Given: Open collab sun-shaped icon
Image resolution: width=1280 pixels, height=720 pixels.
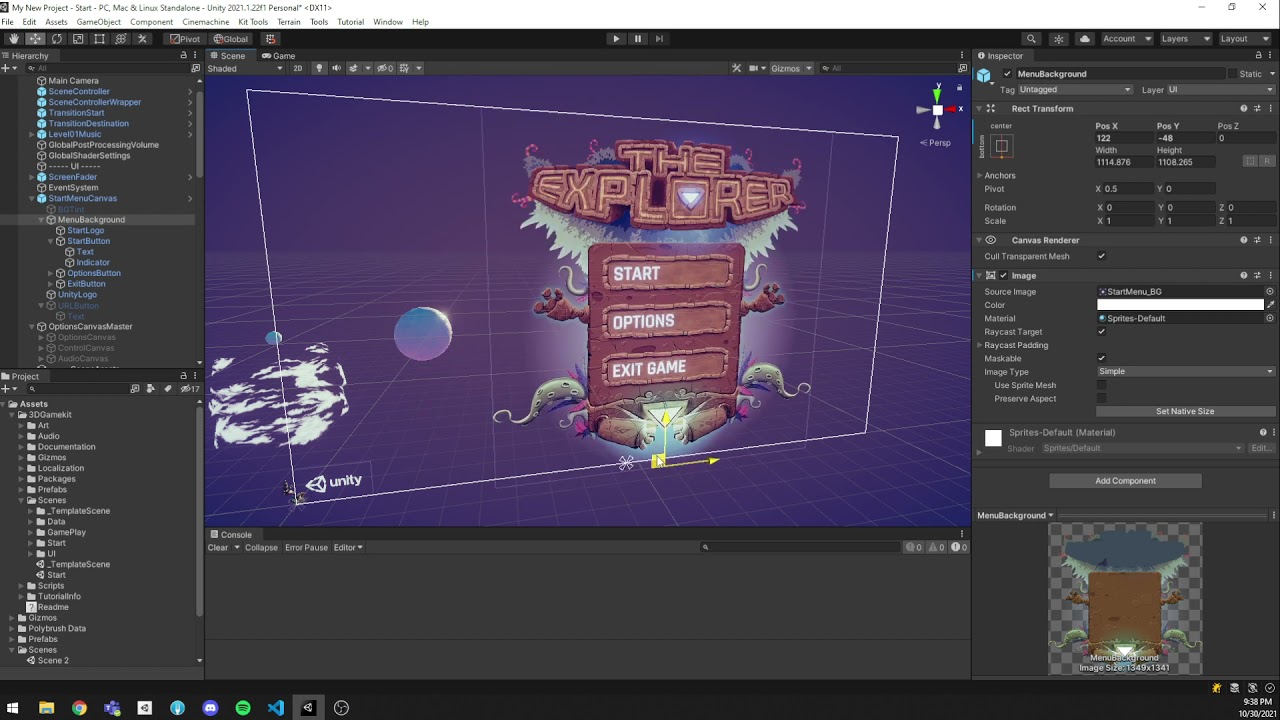Looking at the screenshot, I should (1059, 39).
